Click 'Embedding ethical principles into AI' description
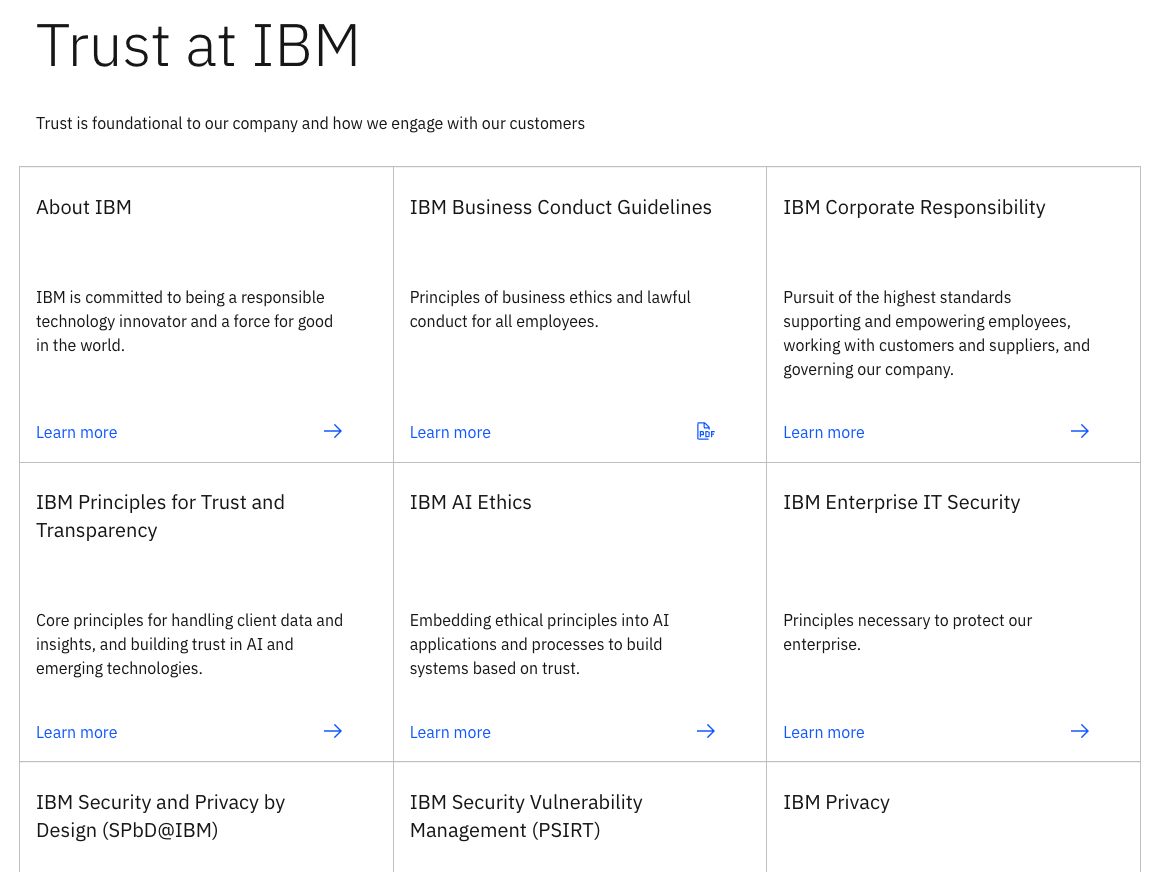Image resolution: width=1168 pixels, height=872 pixels. (539, 644)
